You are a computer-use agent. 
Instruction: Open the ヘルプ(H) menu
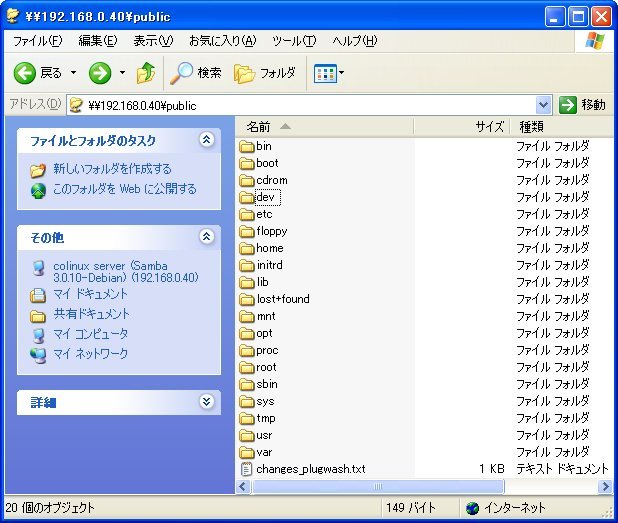355,41
